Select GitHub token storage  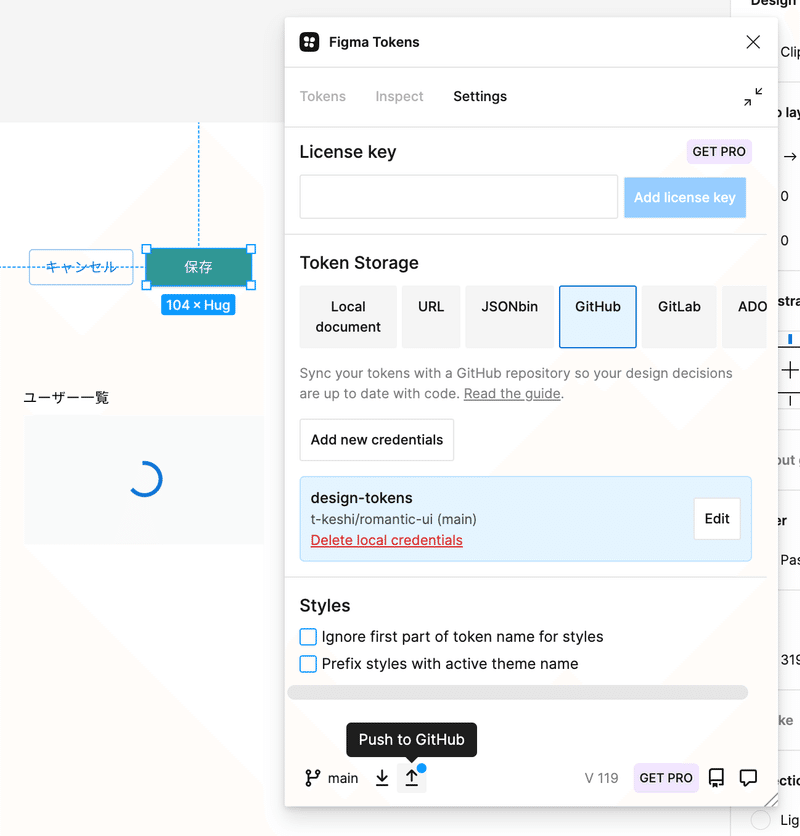(x=597, y=317)
